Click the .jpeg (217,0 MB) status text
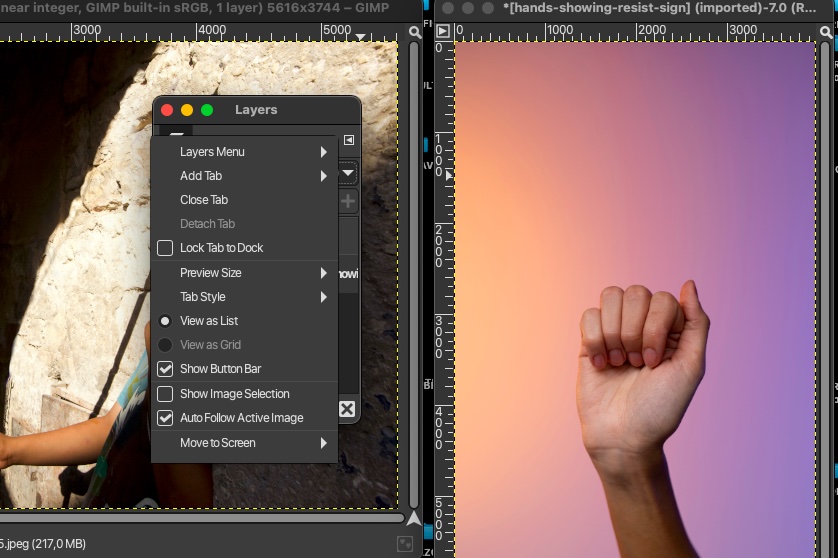Viewport: 838px width, 558px height. [43, 544]
